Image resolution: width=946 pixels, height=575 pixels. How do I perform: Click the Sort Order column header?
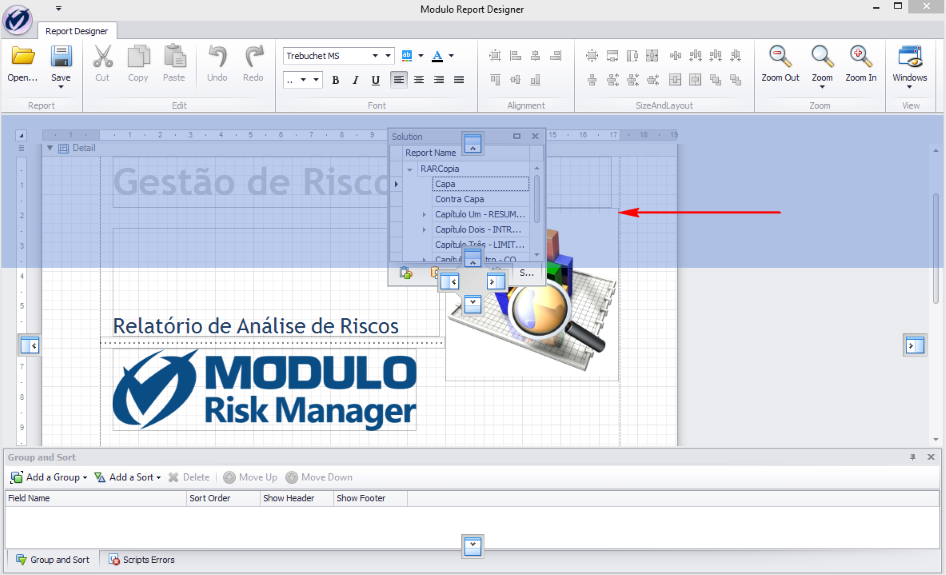(223, 498)
